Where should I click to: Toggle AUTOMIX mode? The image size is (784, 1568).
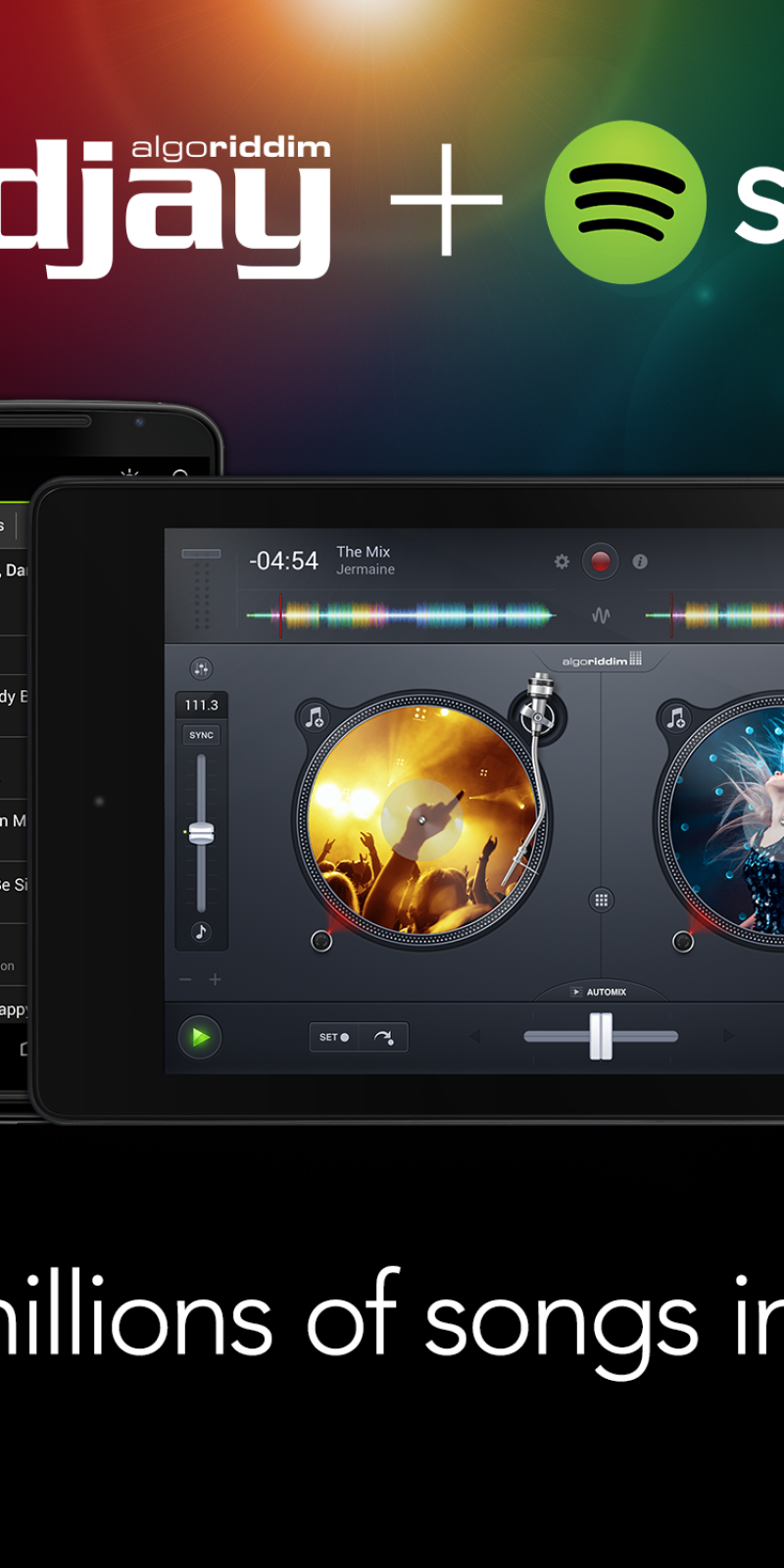[600, 992]
